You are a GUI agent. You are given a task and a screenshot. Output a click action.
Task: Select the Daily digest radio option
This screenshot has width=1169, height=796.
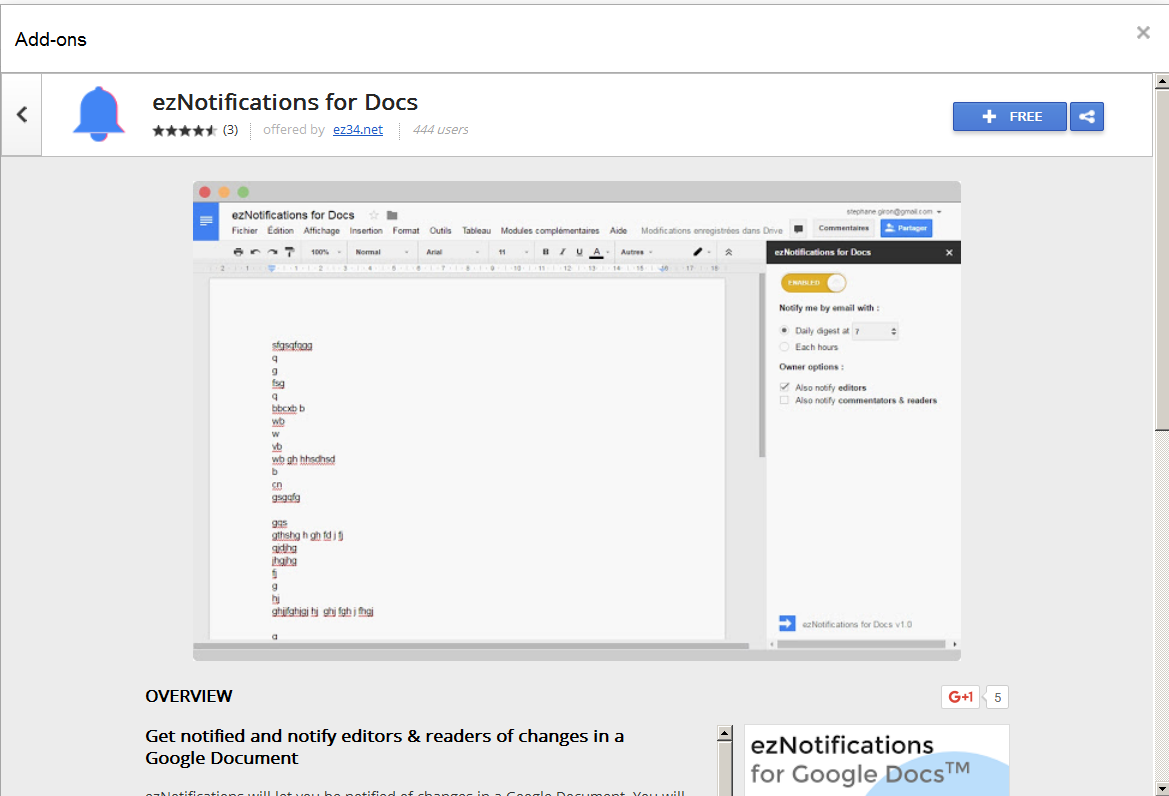[784, 330]
